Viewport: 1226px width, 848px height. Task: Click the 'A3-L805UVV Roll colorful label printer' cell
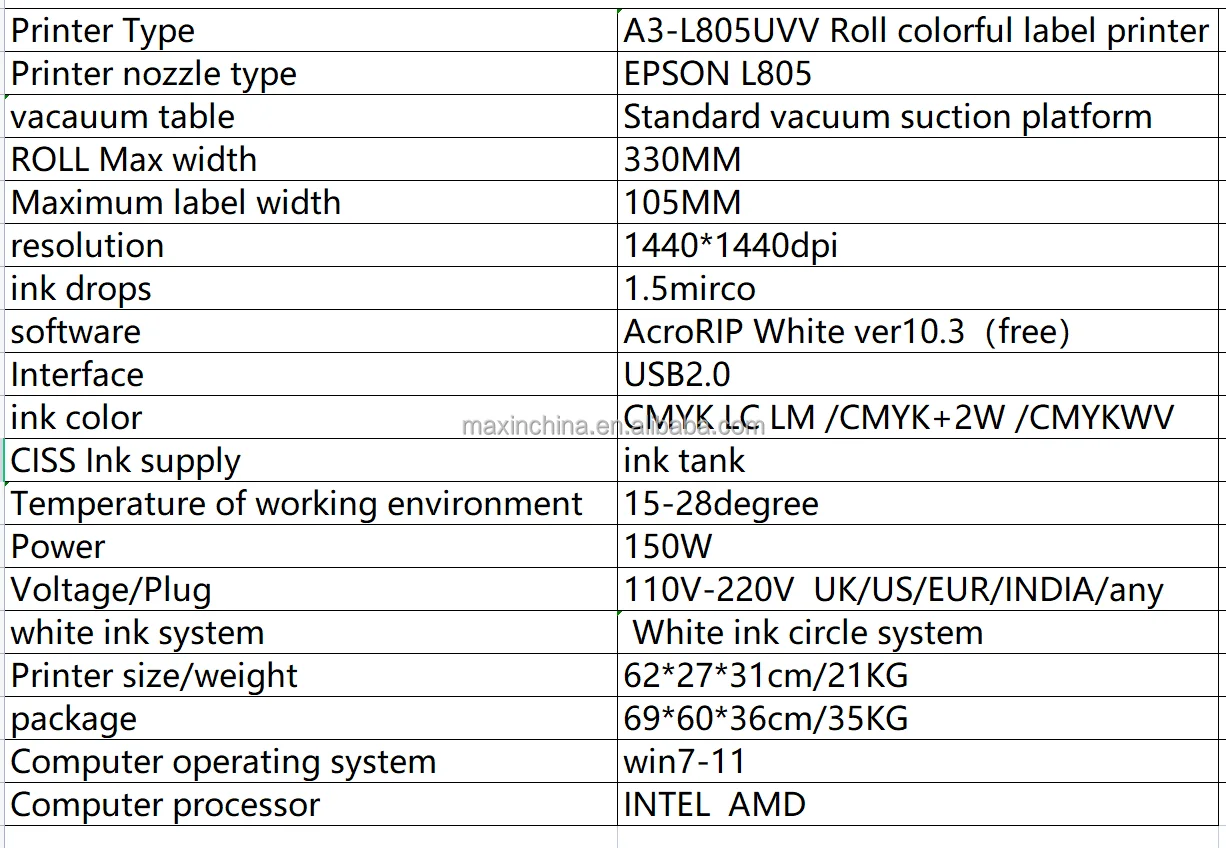[916, 31]
